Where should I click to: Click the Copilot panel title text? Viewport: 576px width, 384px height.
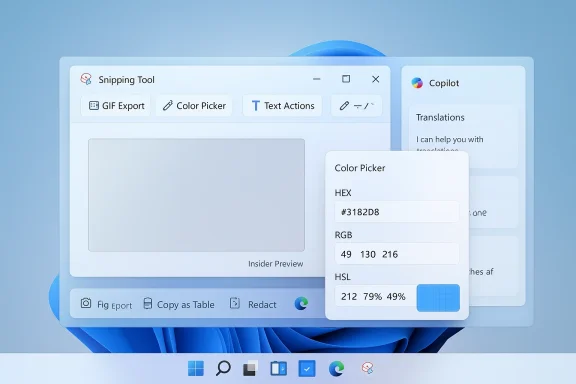point(444,83)
